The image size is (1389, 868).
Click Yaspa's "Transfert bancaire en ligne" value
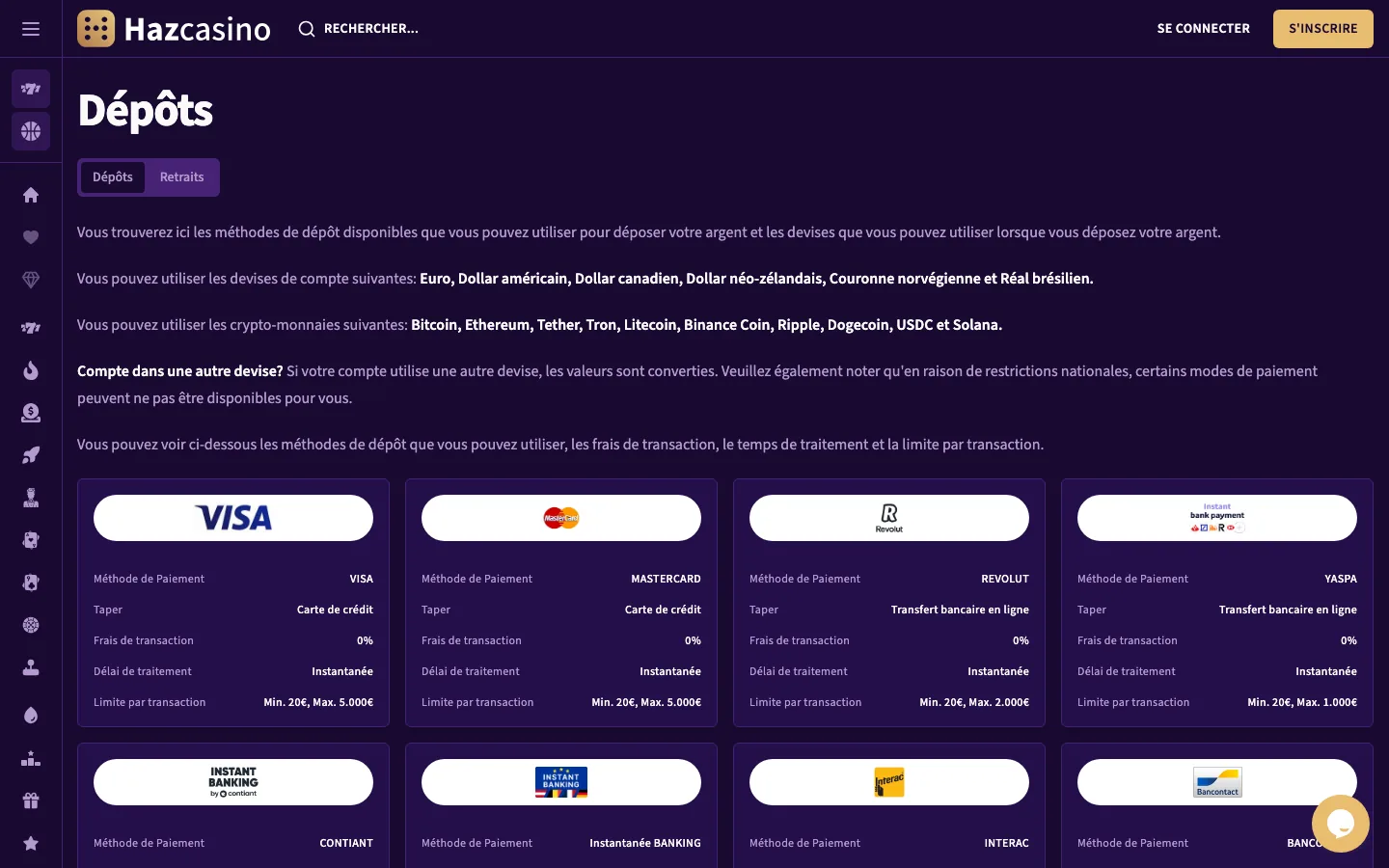1288,610
